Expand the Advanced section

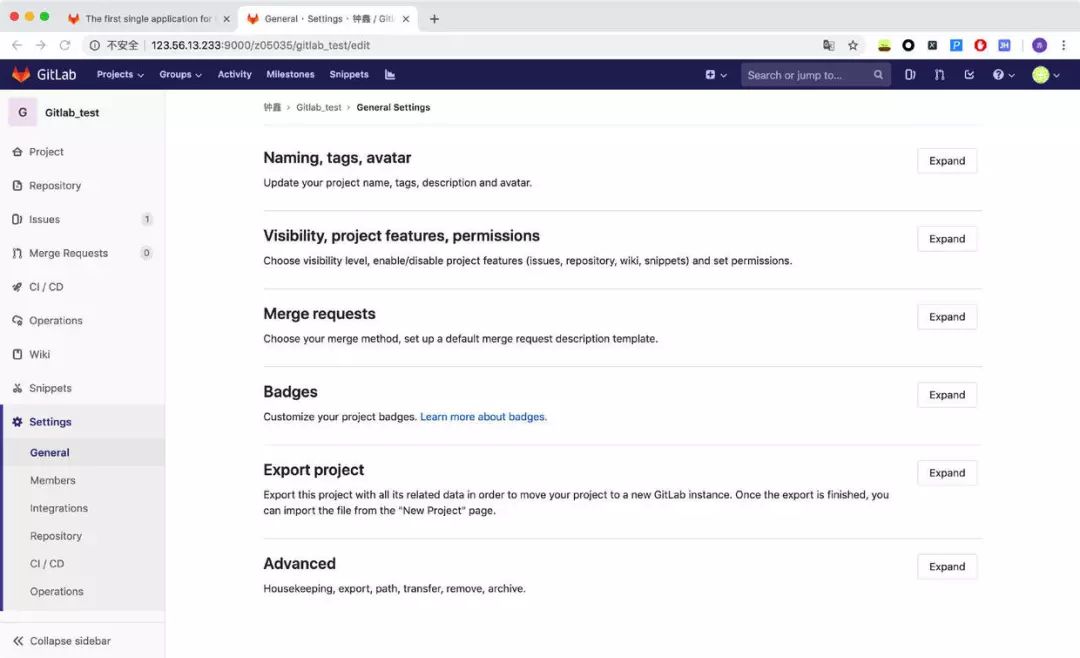[947, 566]
